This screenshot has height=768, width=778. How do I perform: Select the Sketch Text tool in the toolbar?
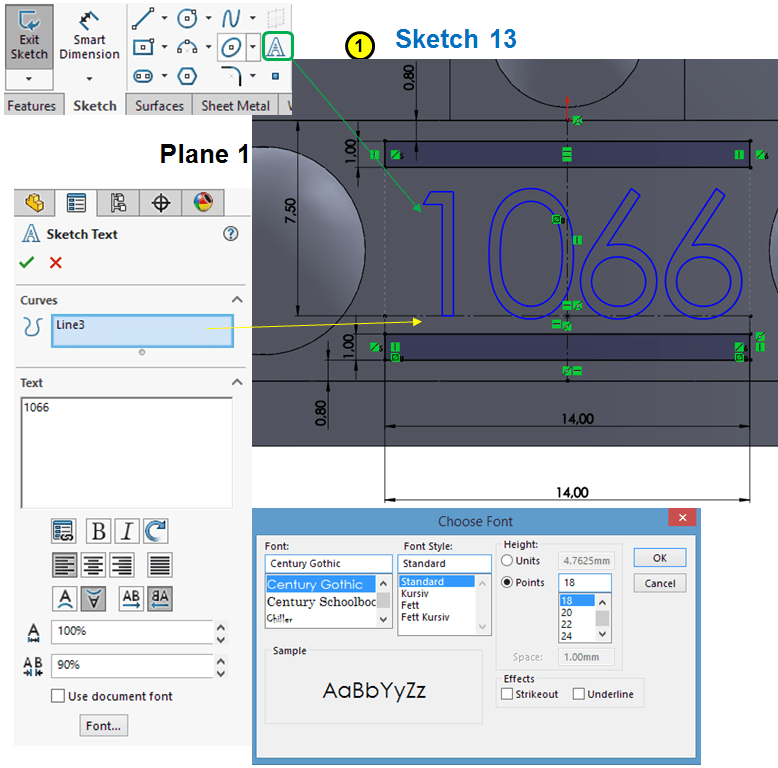tap(276, 46)
